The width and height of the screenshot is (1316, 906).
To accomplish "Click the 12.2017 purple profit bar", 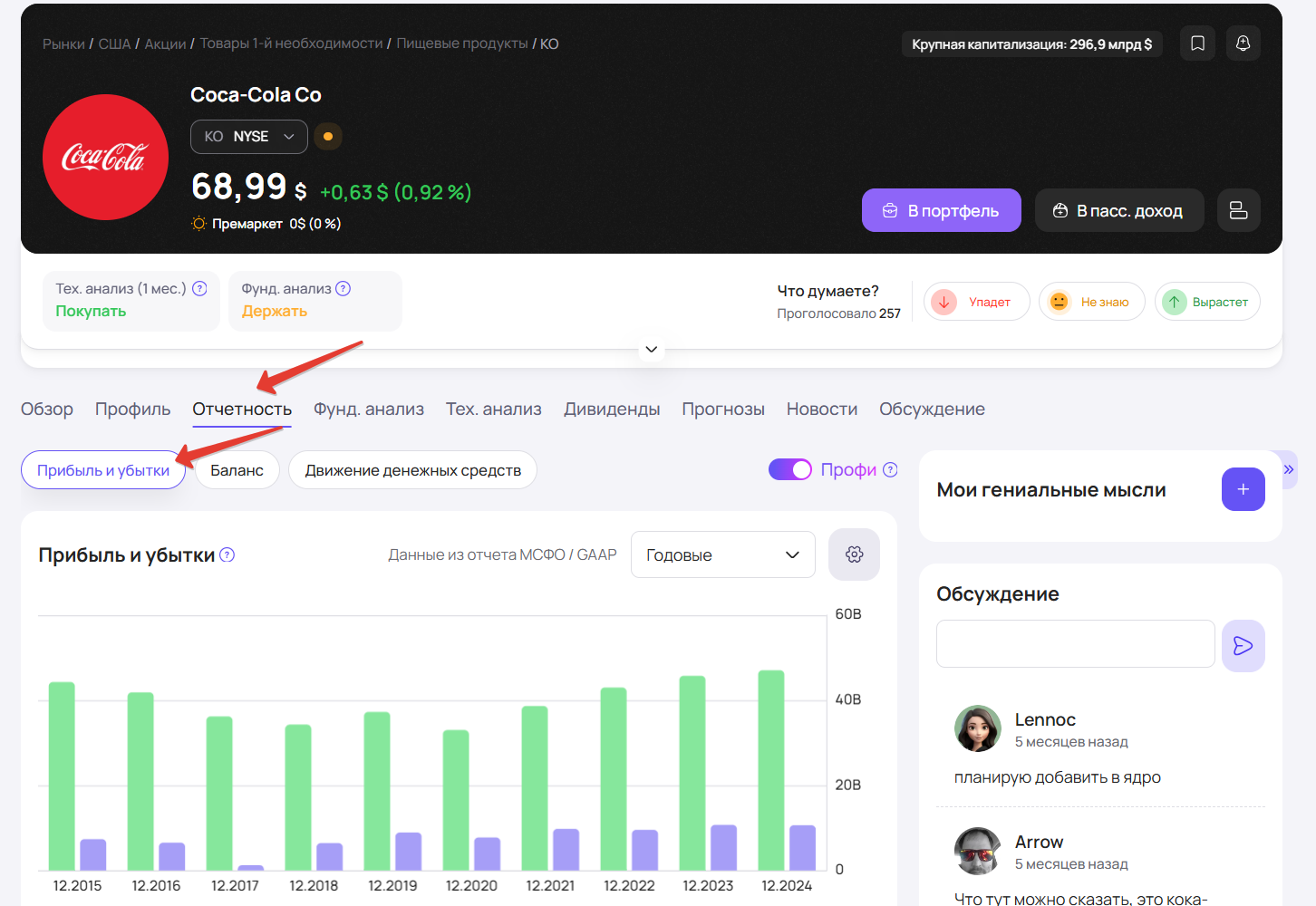I will pyautogui.click(x=250, y=867).
